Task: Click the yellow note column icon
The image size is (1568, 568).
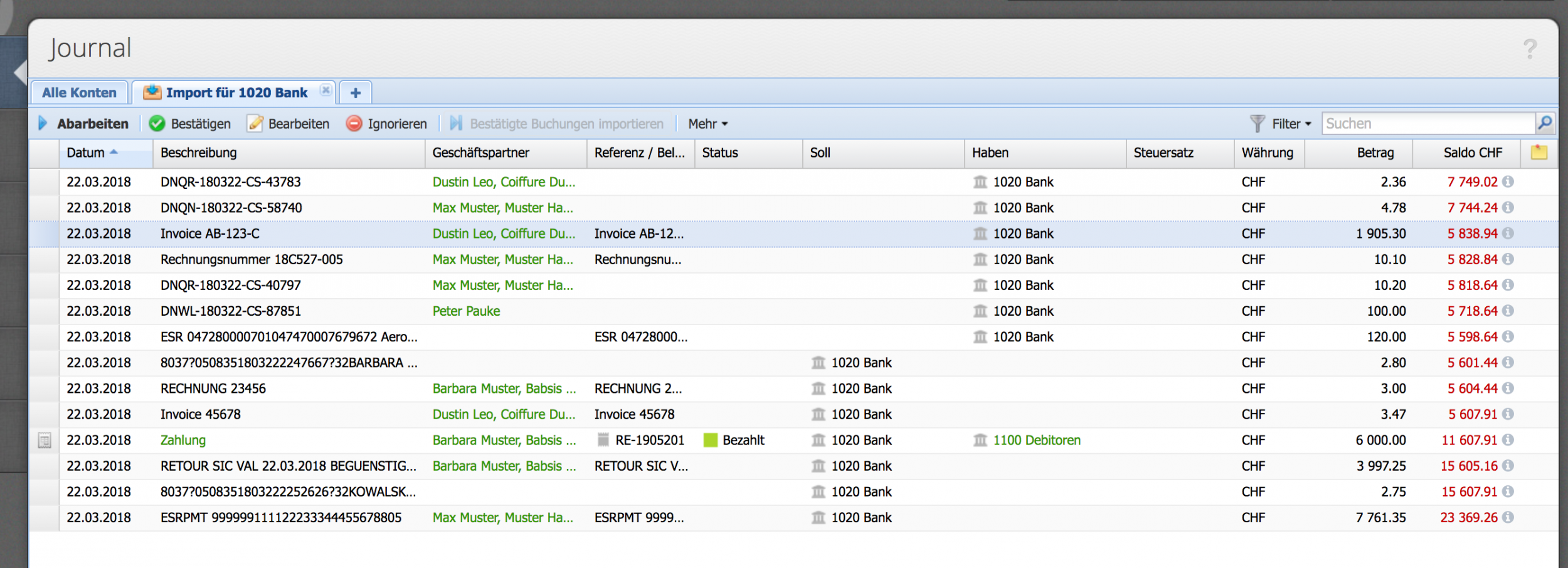Action: click(1539, 153)
